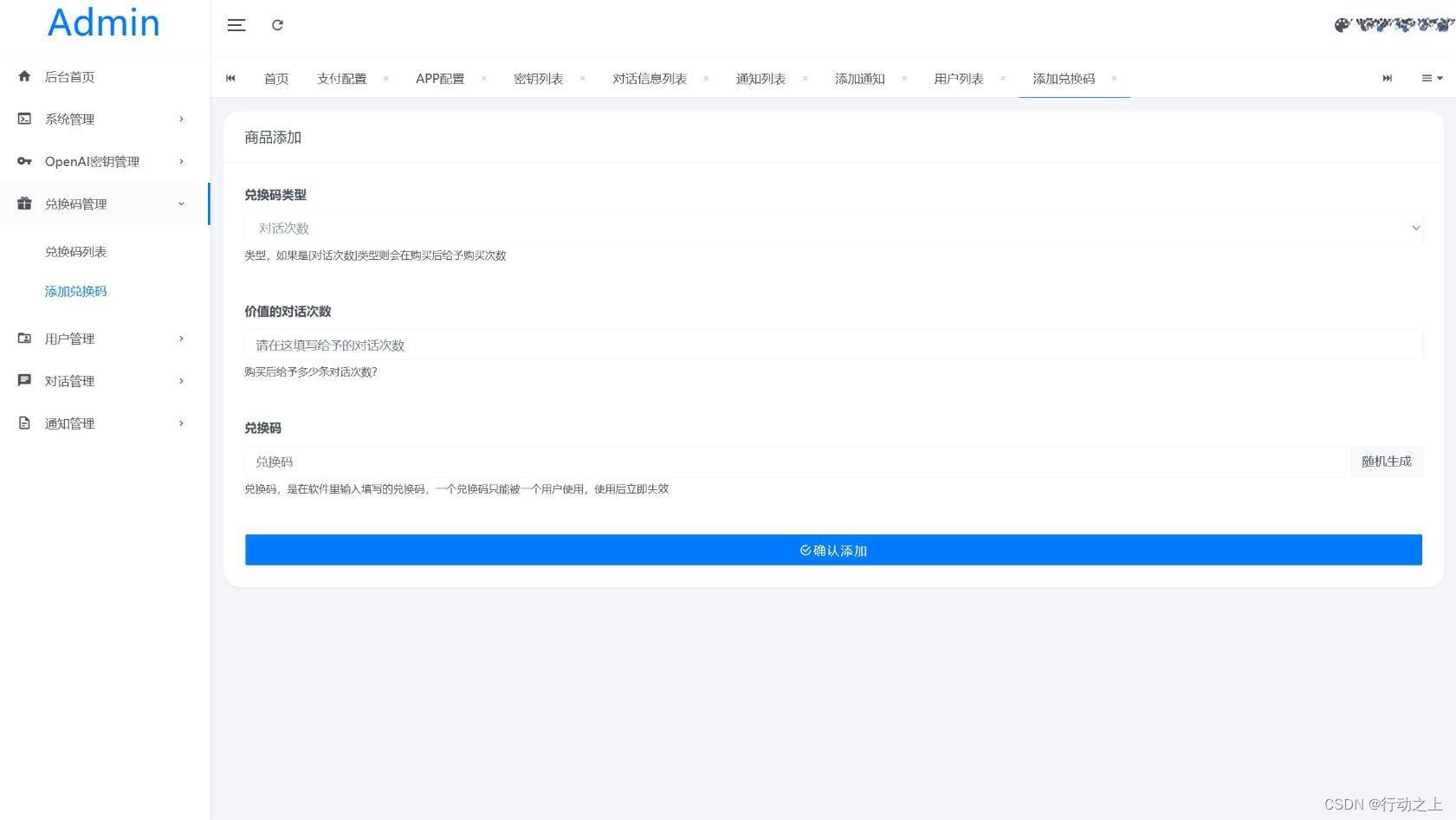Close the 支付配置 tab
1456x820 pixels.
click(x=385, y=79)
